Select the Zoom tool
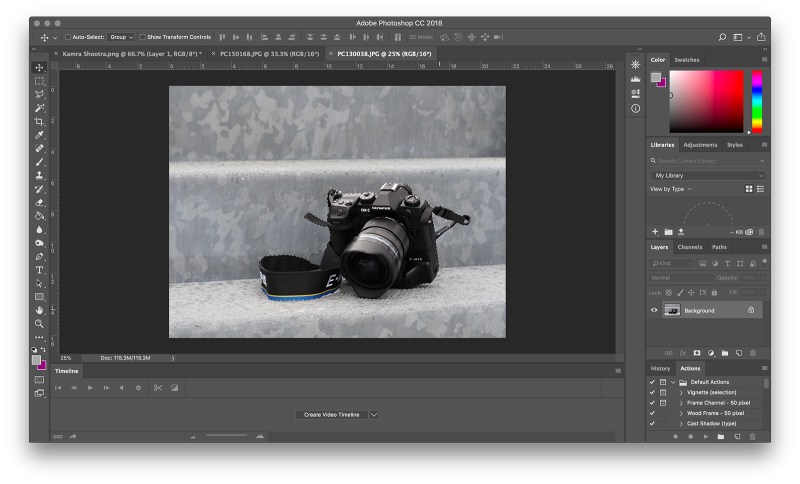The image size is (800, 484). click(40, 324)
